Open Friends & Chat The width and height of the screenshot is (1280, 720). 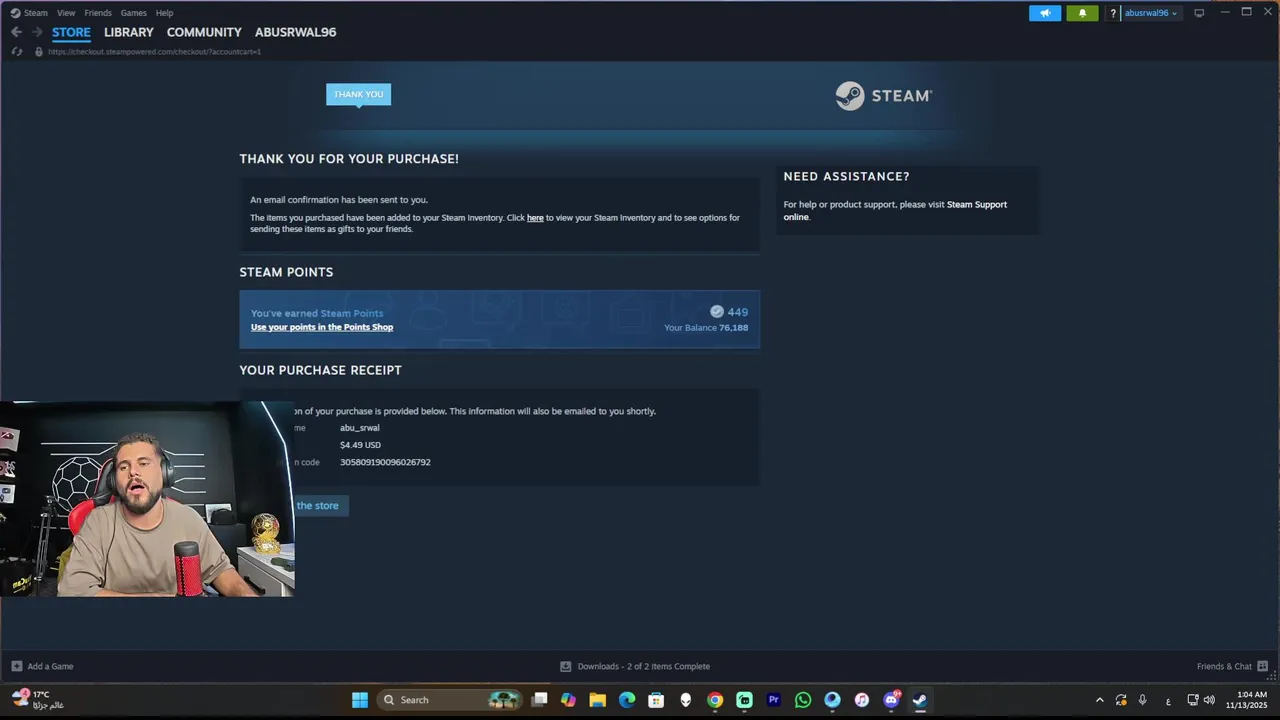1232,666
